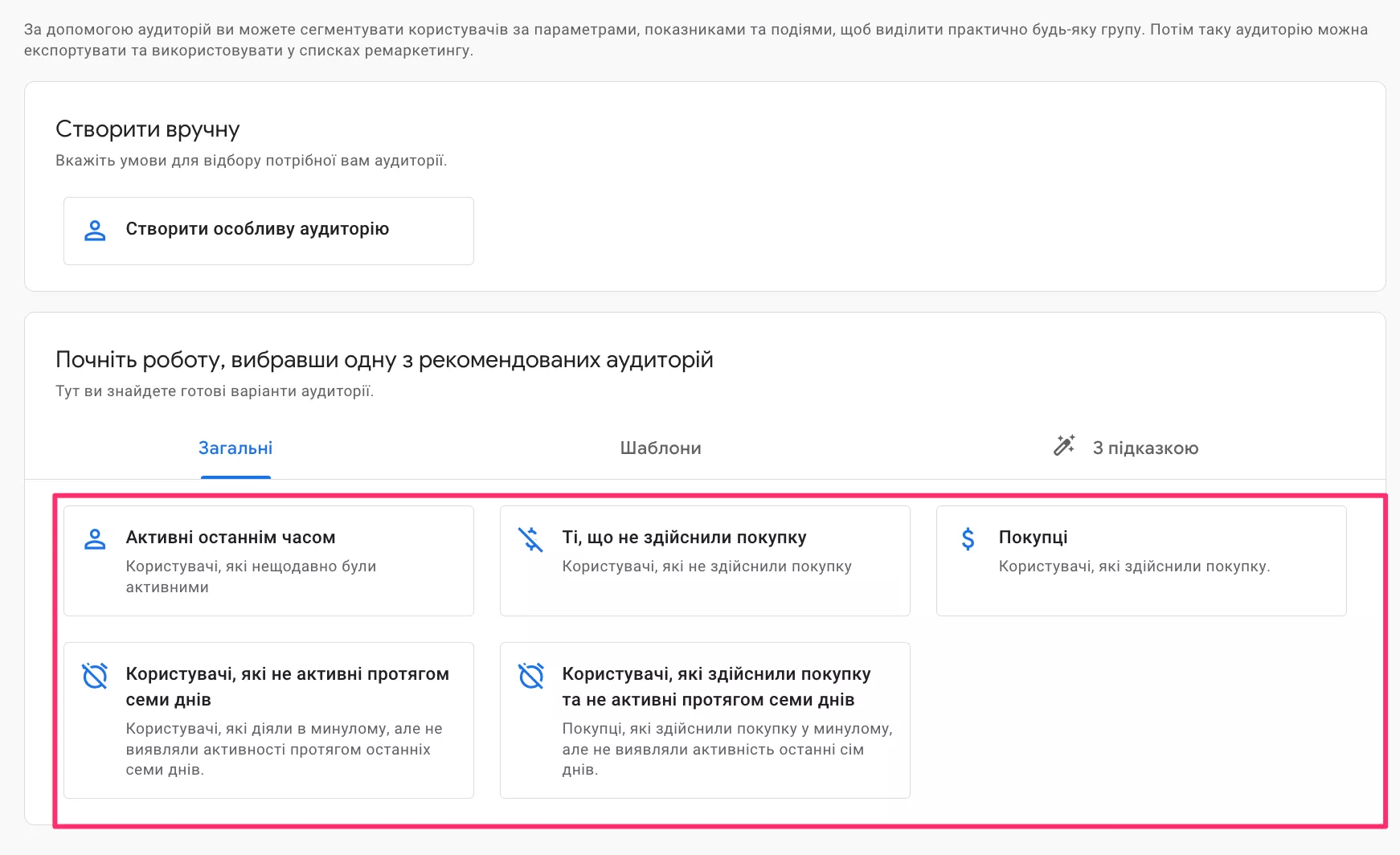Image resolution: width=1400 pixels, height=855 pixels.
Task: Click the 'Створити особливу аудиторію' button
Action: (x=268, y=231)
